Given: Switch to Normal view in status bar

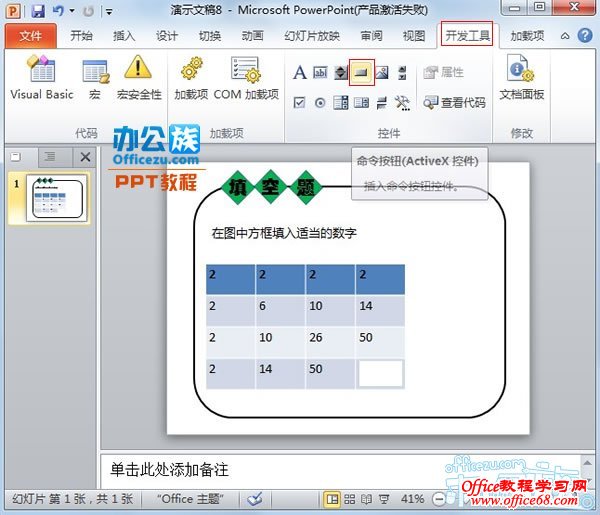Looking at the screenshot, I should pos(332,499).
